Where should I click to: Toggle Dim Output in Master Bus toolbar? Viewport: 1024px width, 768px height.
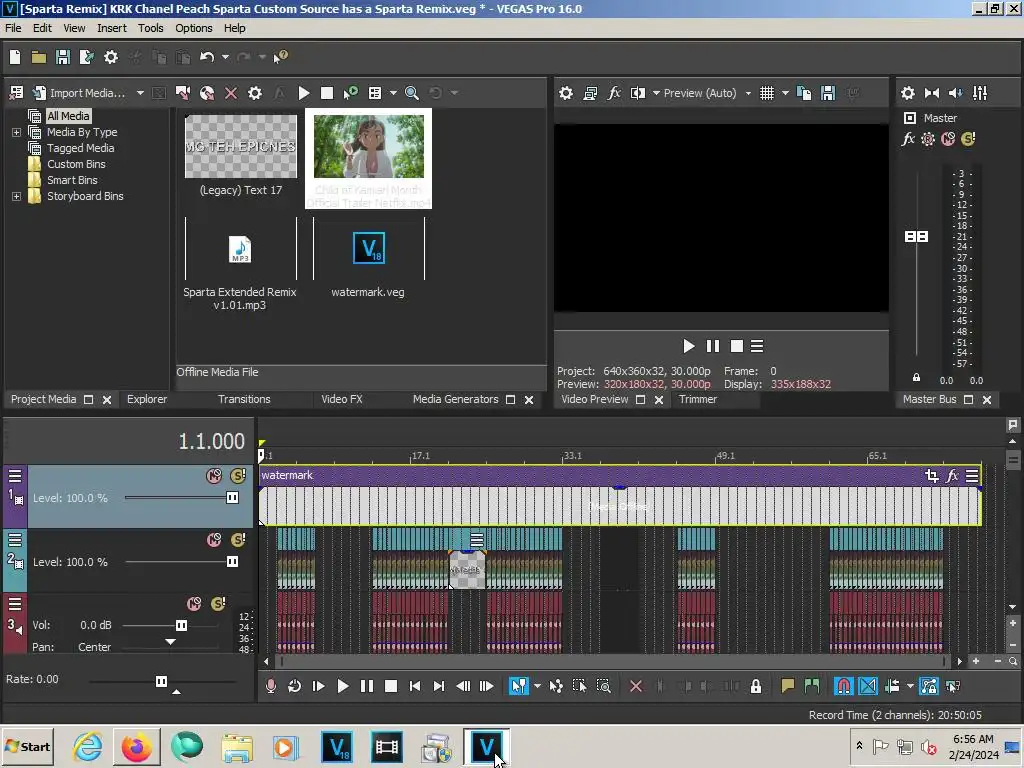point(956,93)
